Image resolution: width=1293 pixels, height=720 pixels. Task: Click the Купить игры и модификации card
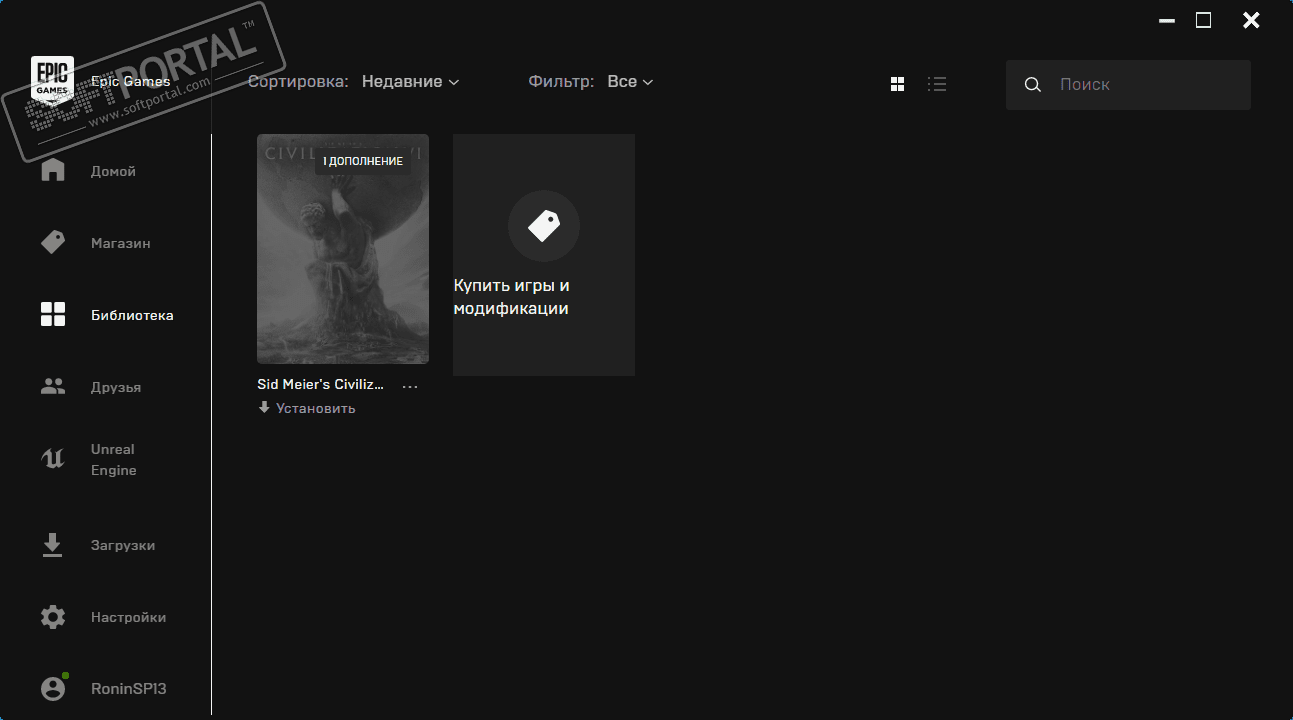coord(544,255)
